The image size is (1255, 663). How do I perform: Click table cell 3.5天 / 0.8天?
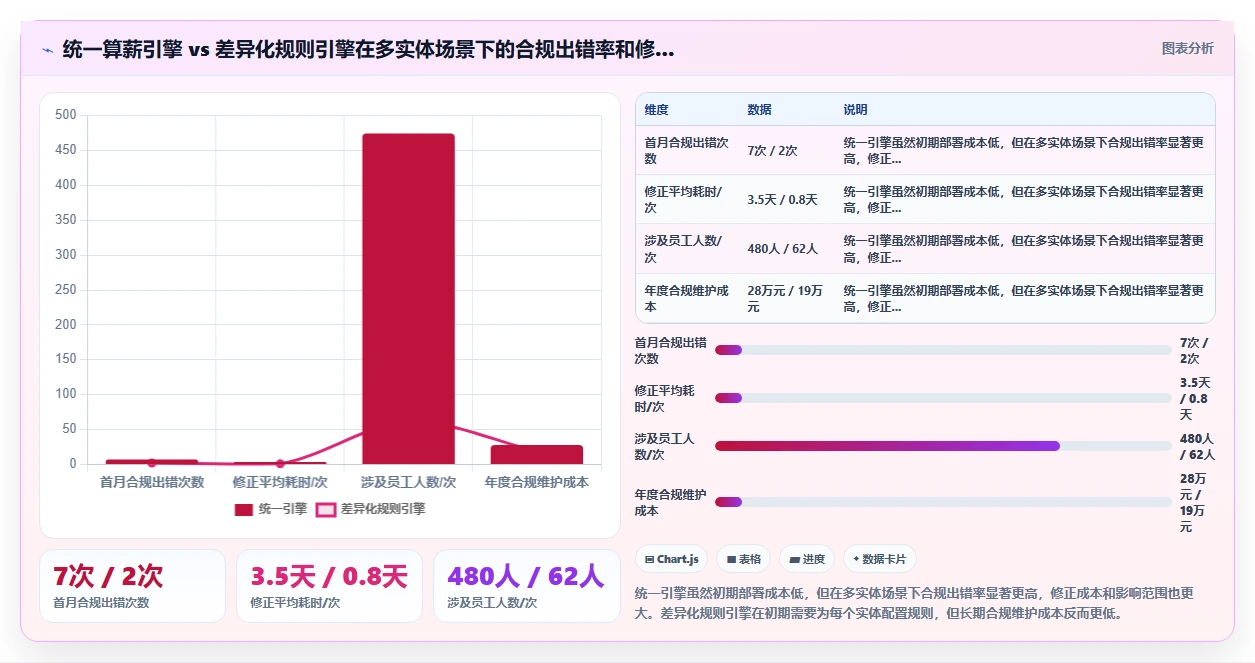coord(782,199)
